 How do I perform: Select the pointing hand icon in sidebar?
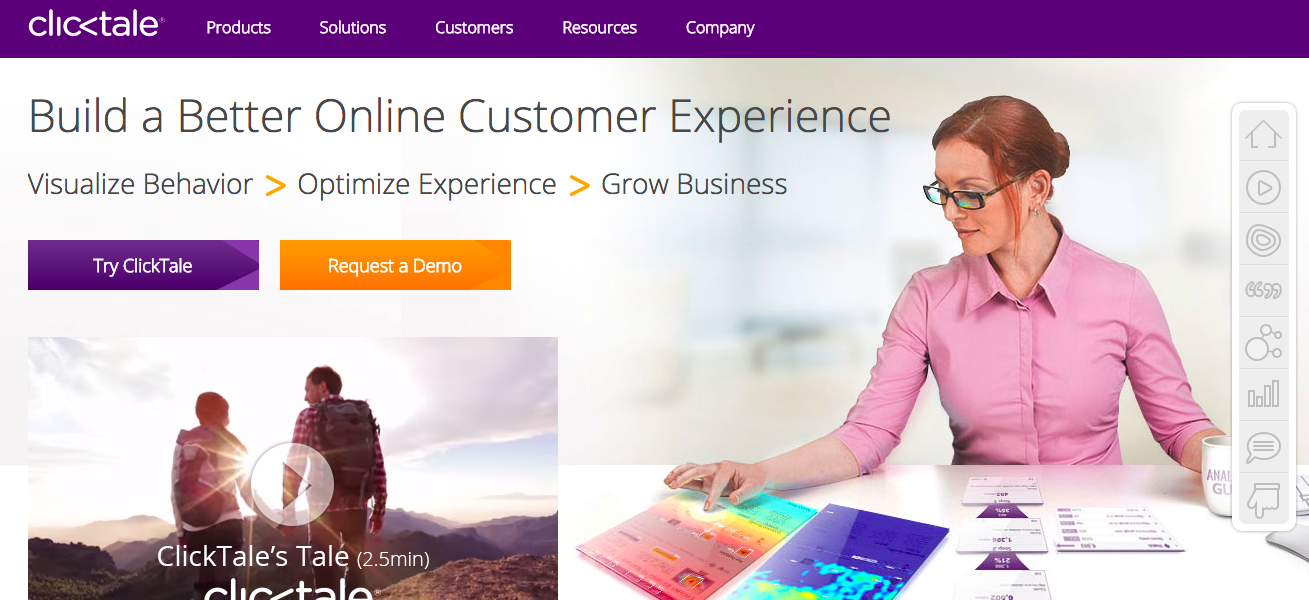coord(1263,499)
